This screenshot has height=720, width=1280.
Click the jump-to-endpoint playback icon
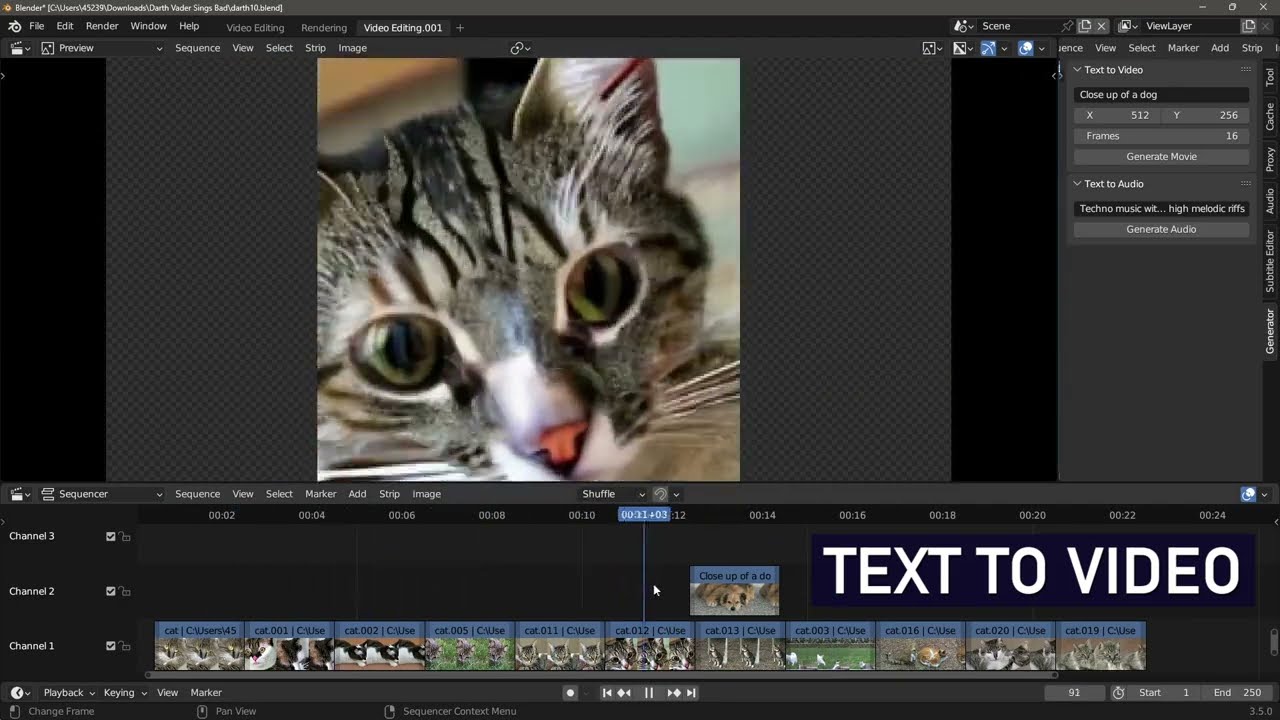[x=691, y=692]
